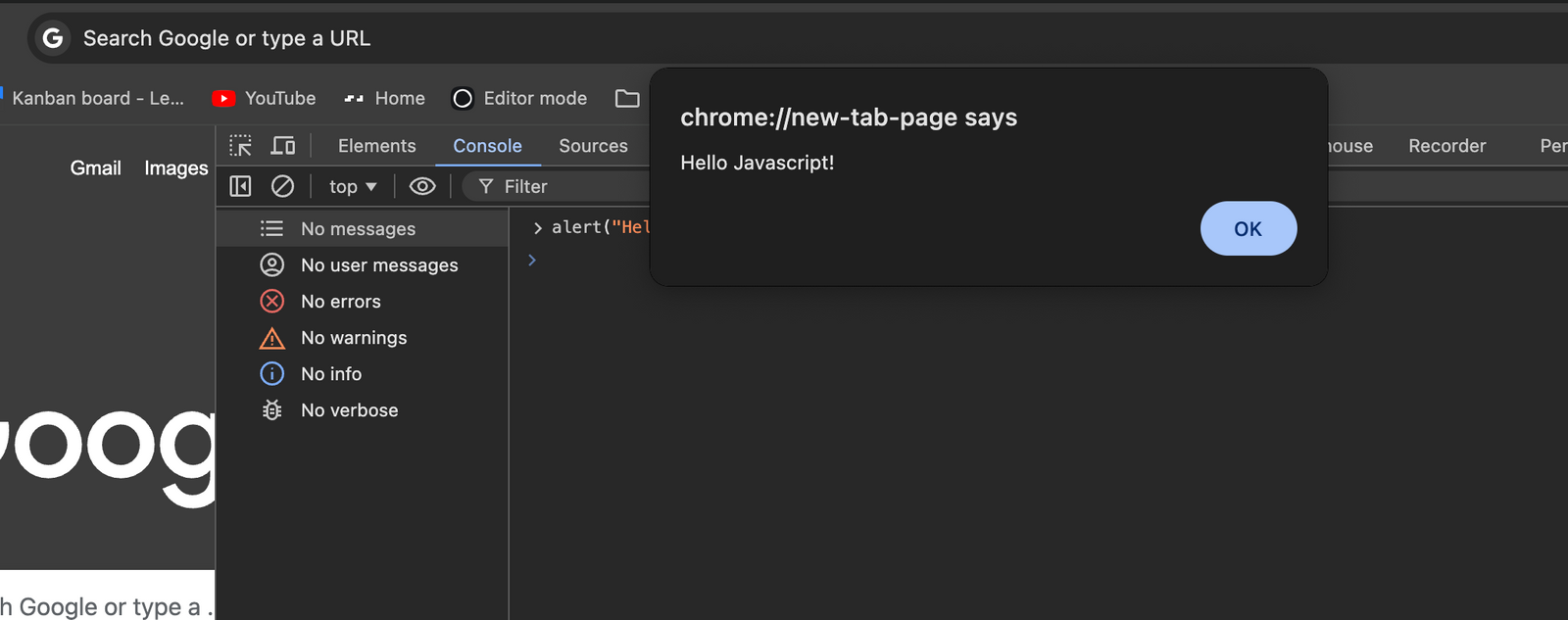Open the top context dropdown
The image size is (1568, 620).
click(x=353, y=186)
